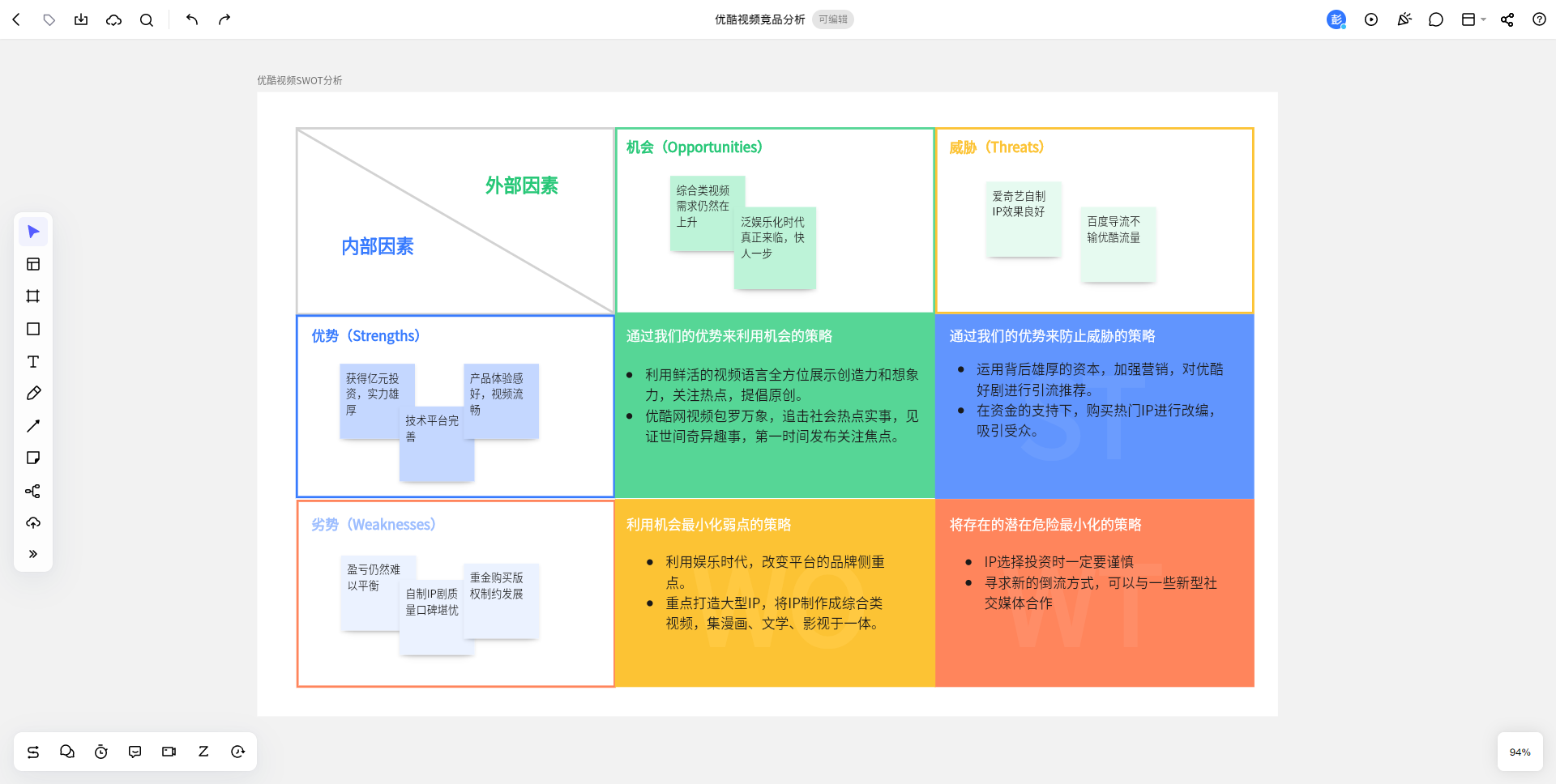
Task: Select sticky note 百度导流不输优酷流量
Action: 1118,244
